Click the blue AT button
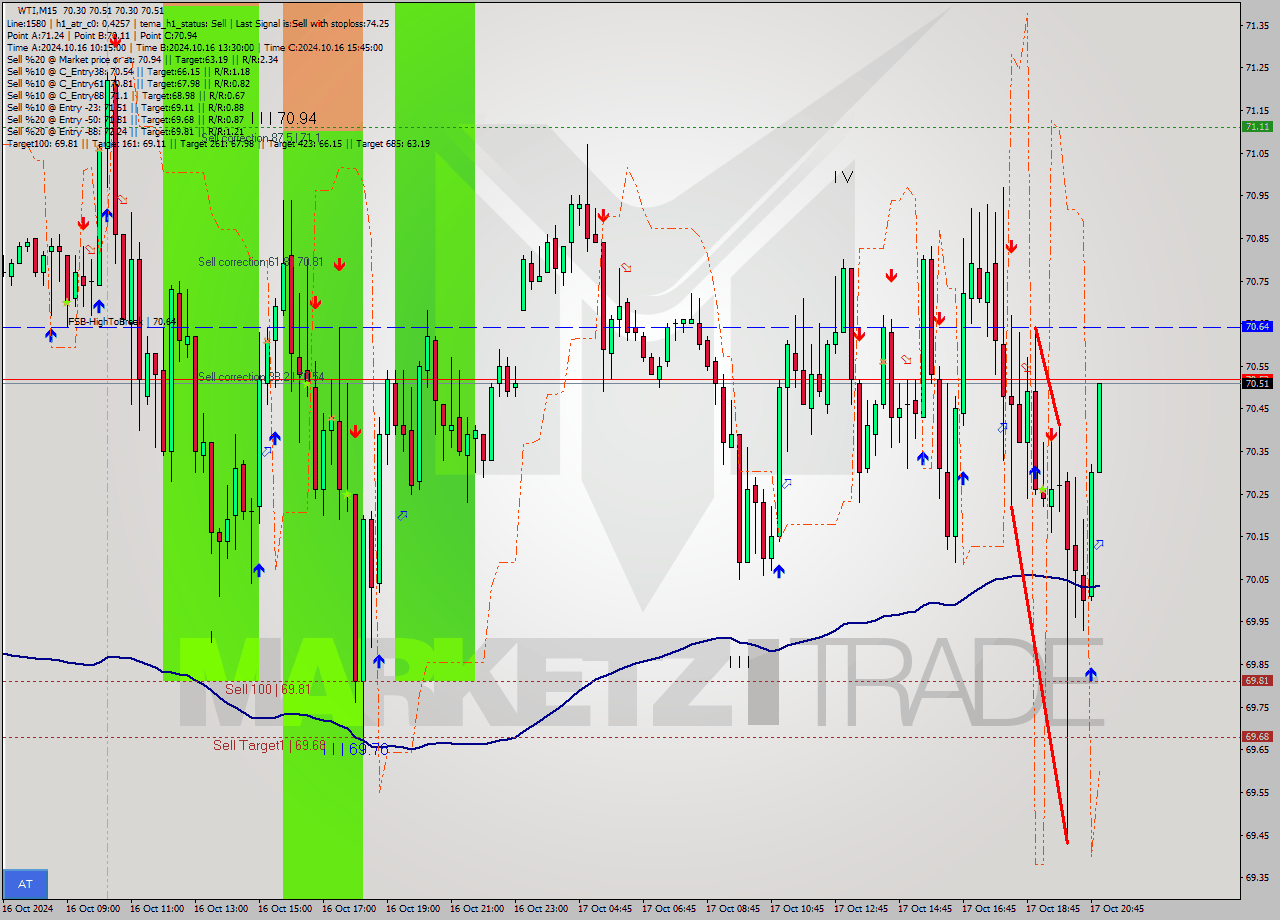The image size is (1280, 920). coord(25,884)
